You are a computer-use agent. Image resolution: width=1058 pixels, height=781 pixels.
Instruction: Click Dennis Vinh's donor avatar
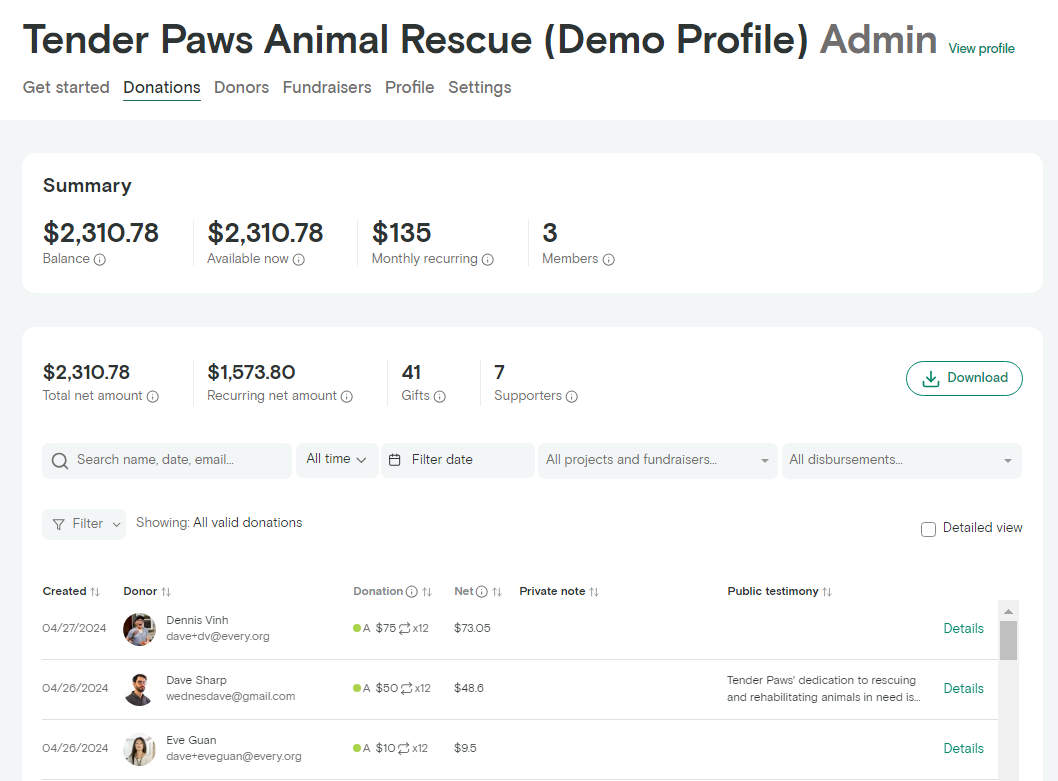[139, 629]
